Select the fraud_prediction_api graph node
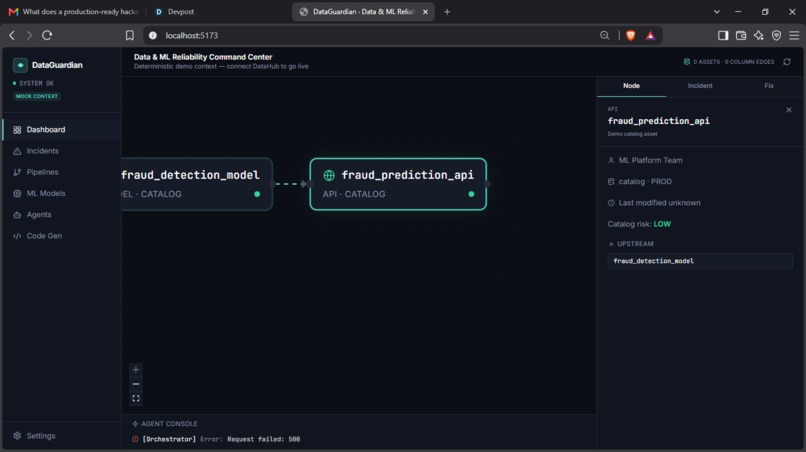 (398, 184)
